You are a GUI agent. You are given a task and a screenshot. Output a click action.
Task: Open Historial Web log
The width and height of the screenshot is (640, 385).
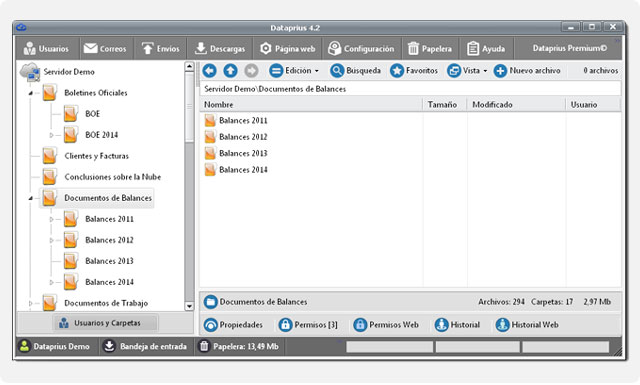(x=527, y=325)
